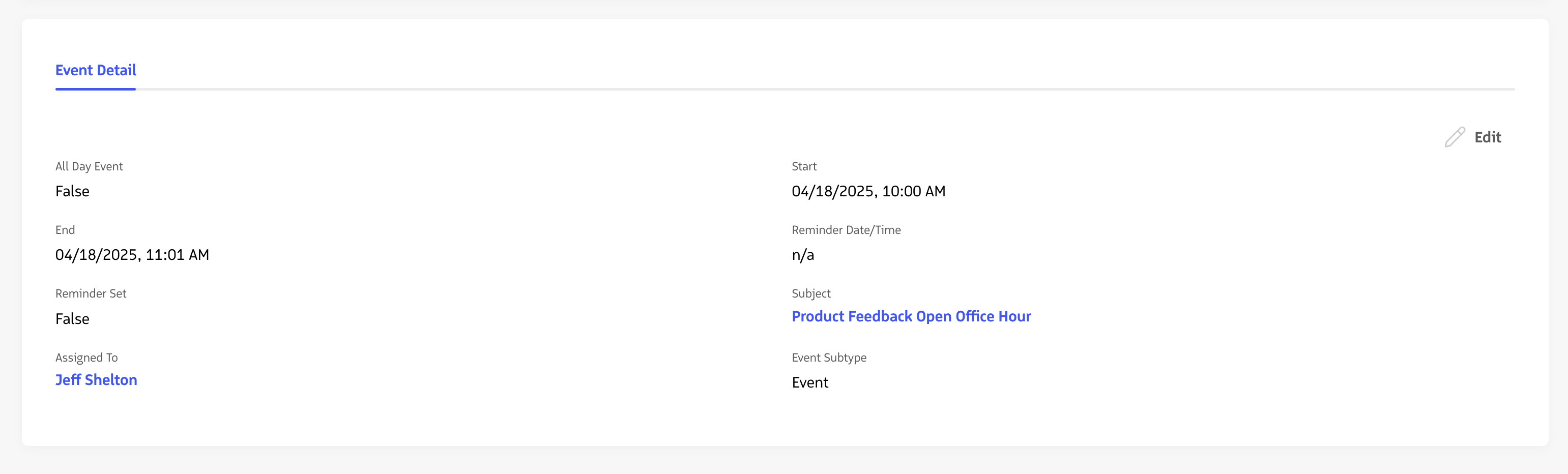
Task: Click the end time 04/18/2025, 11:01 AM
Action: click(132, 255)
